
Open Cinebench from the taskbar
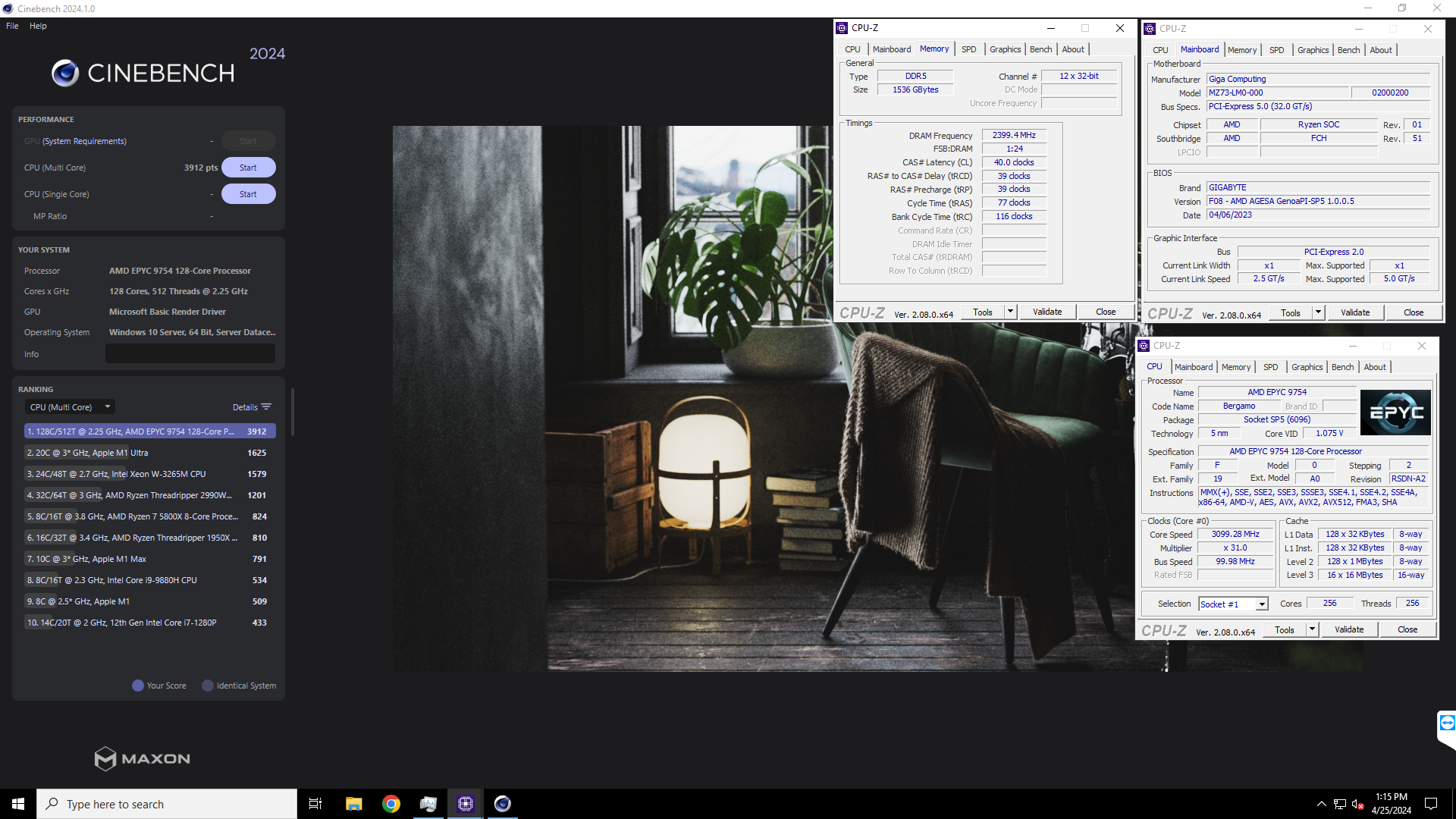pyautogui.click(x=503, y=804)
